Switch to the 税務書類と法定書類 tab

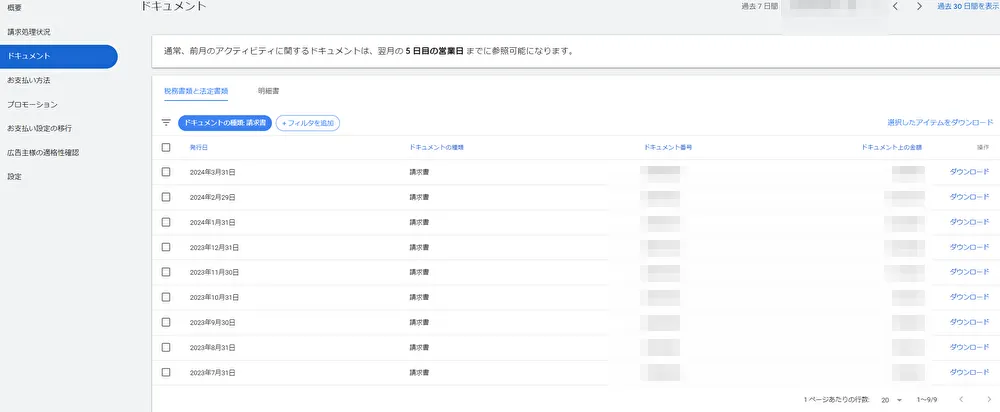pyautogui.click(x=196, y=91)
